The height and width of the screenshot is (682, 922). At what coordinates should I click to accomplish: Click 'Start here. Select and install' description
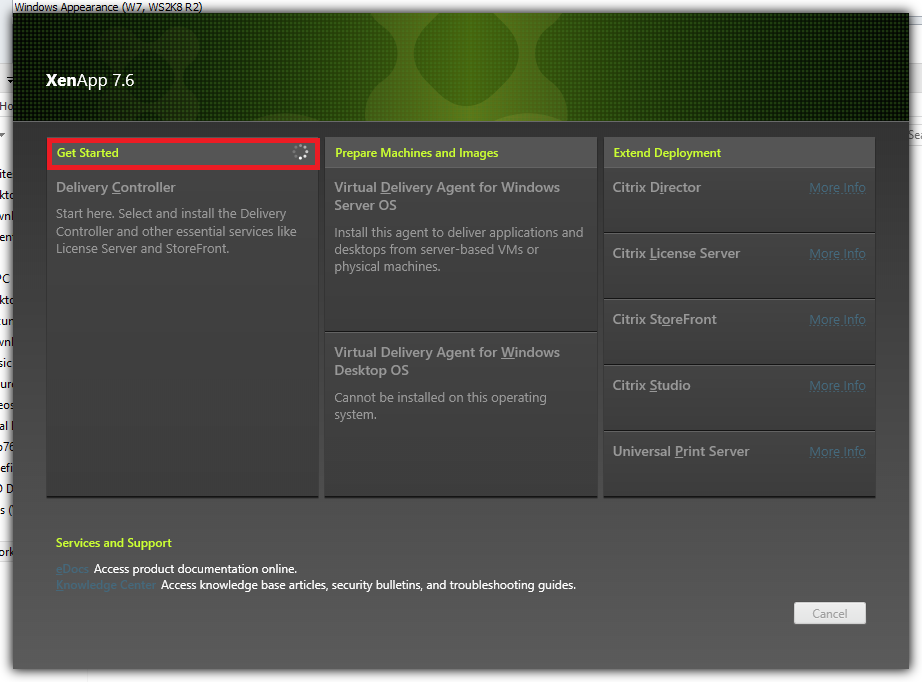176,231
